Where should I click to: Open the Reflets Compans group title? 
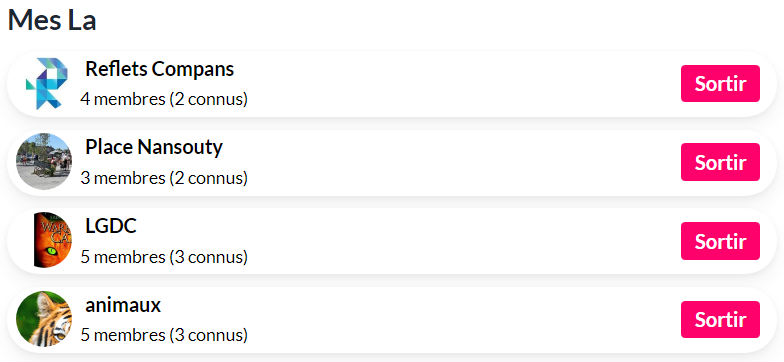click(x=160, y=69)
